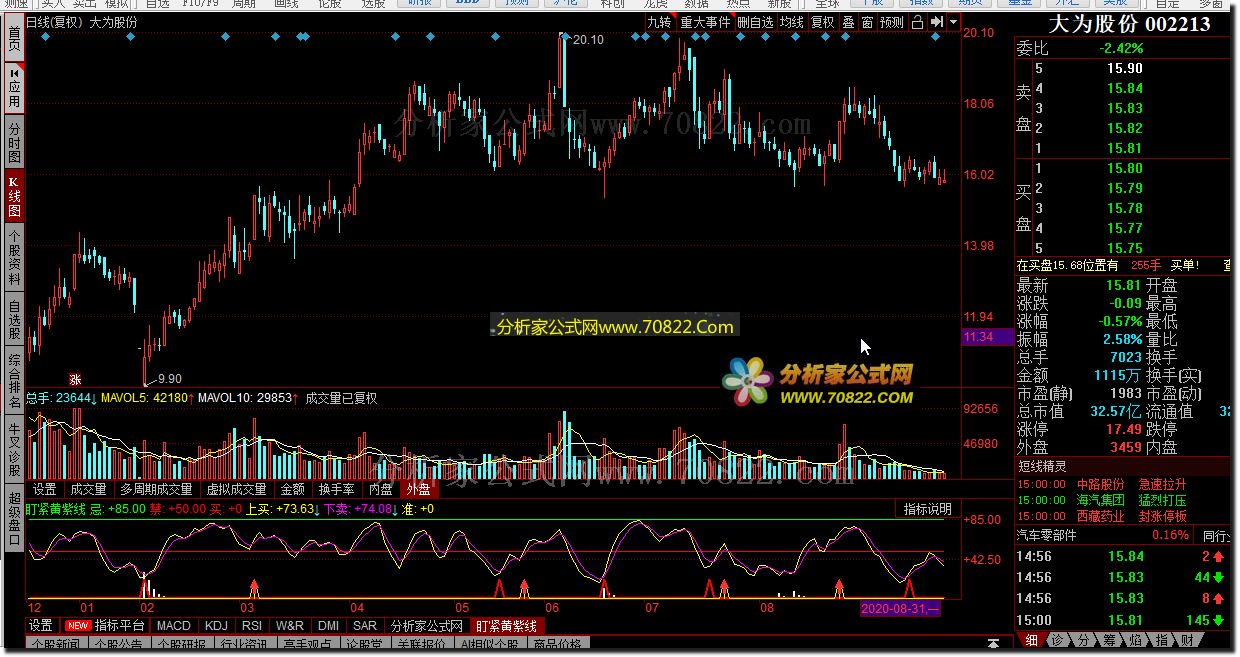Click the 叠 overlay button
The width and height of the screenshot is (1240, 657).
click(848, 22)
